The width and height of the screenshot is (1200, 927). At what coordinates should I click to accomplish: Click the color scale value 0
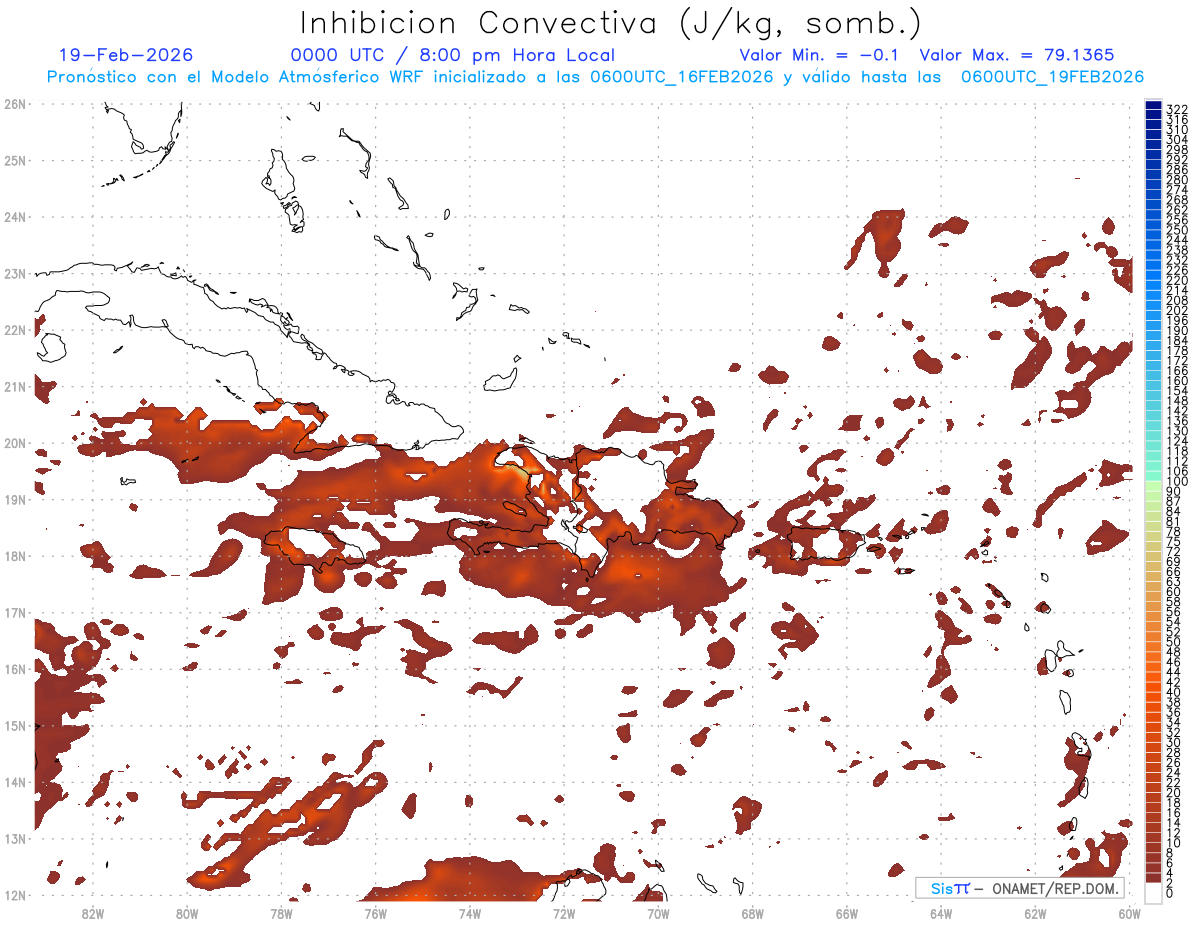(x=1170, y=893)
